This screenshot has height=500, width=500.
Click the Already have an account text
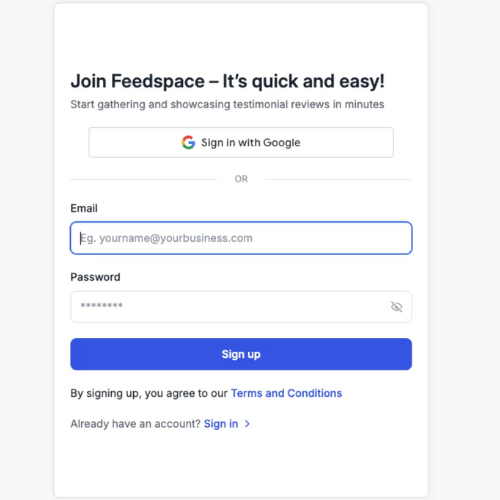135,424
